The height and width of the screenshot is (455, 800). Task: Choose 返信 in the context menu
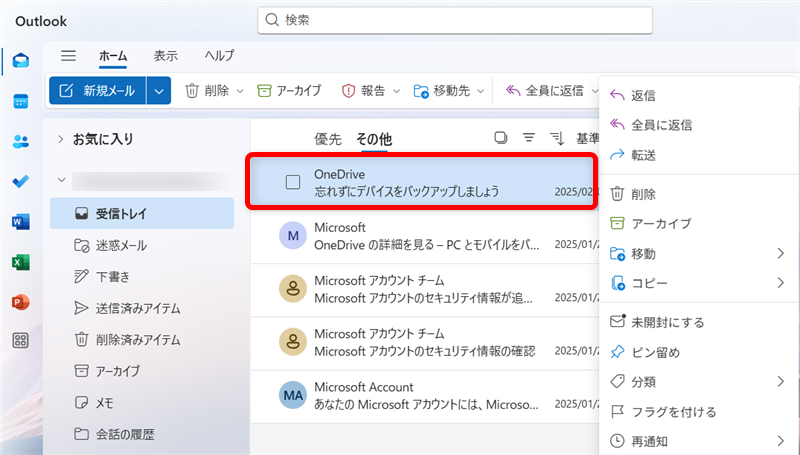[x=698, y=95]
